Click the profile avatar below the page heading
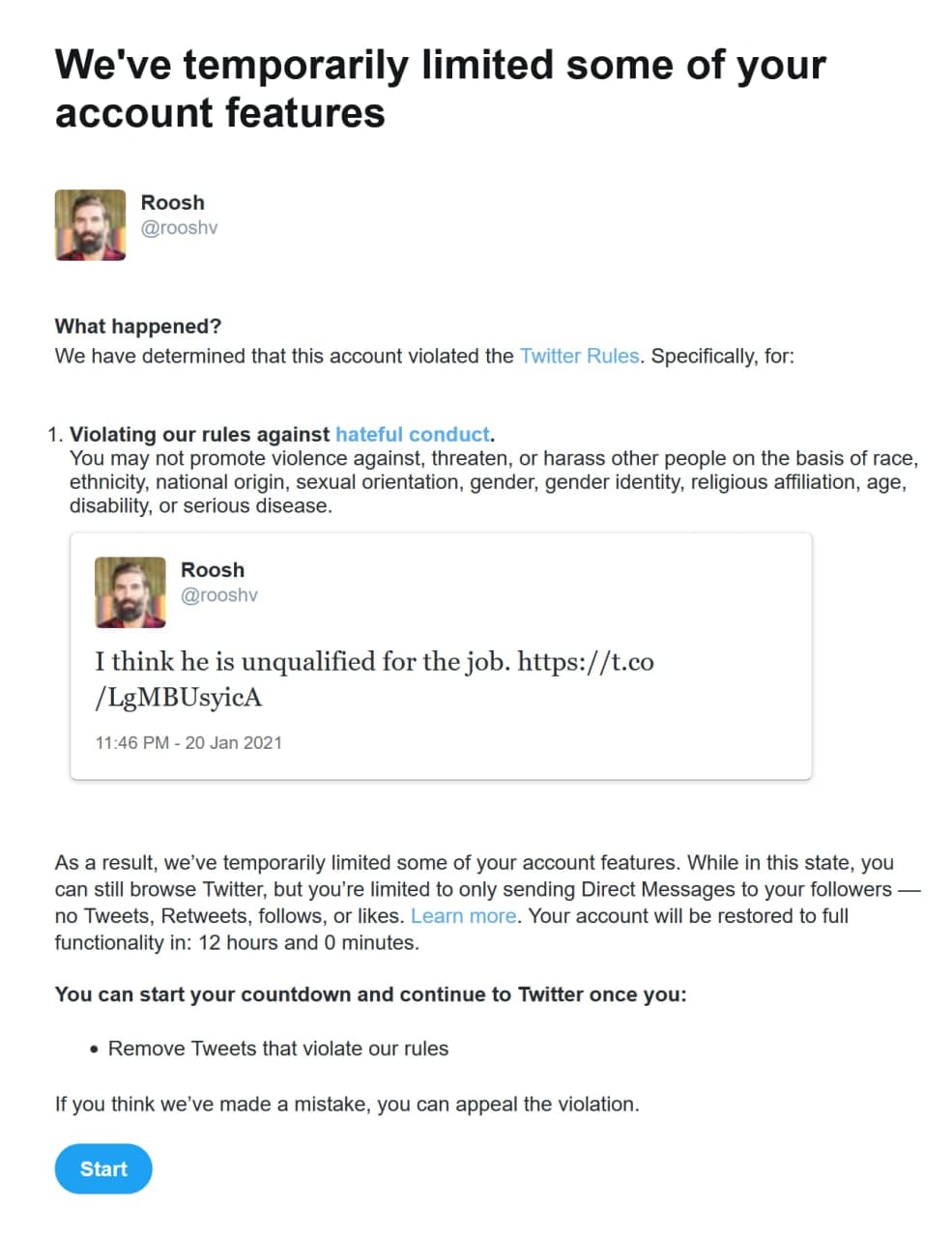Screen dimensions: 952x1237 point(90,225)
